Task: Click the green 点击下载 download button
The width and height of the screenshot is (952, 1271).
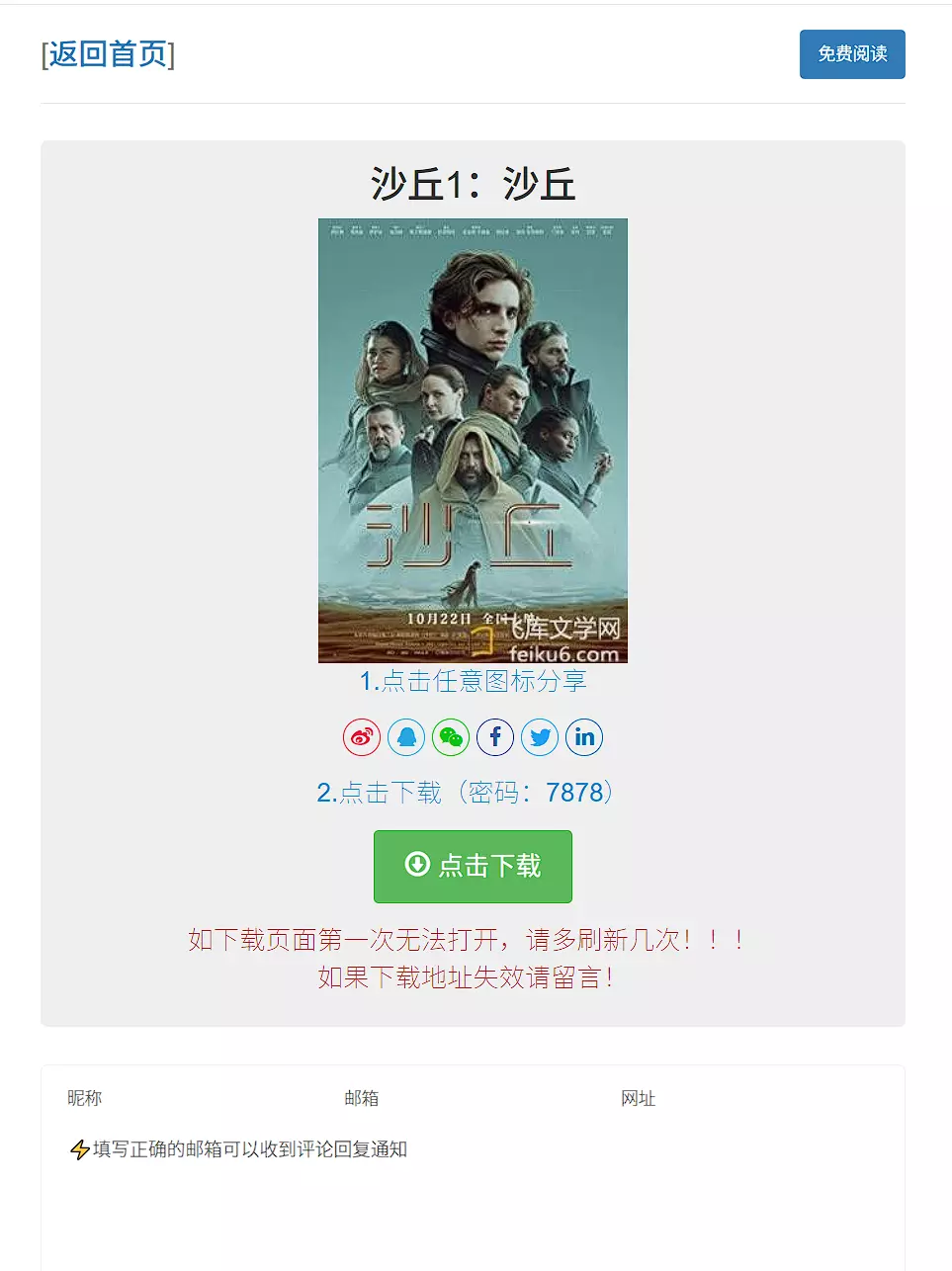Action: pyautogui.click(x=473, y=867)
